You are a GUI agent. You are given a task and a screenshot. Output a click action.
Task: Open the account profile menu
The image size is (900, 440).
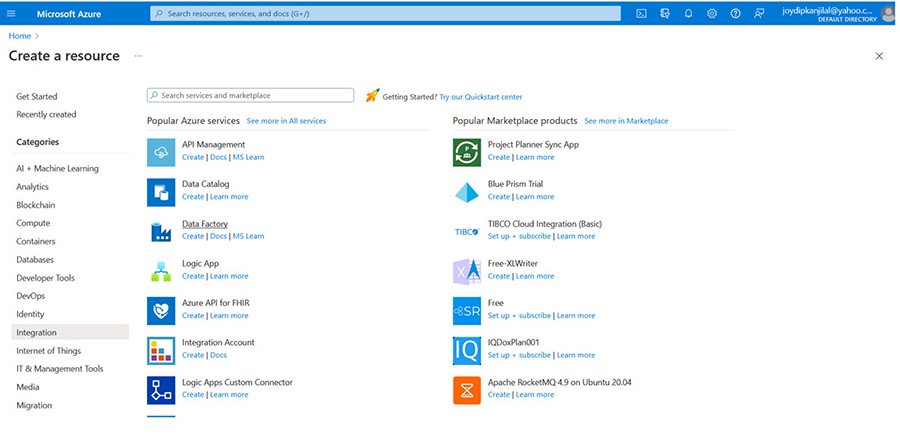click(x=888, y=14)
